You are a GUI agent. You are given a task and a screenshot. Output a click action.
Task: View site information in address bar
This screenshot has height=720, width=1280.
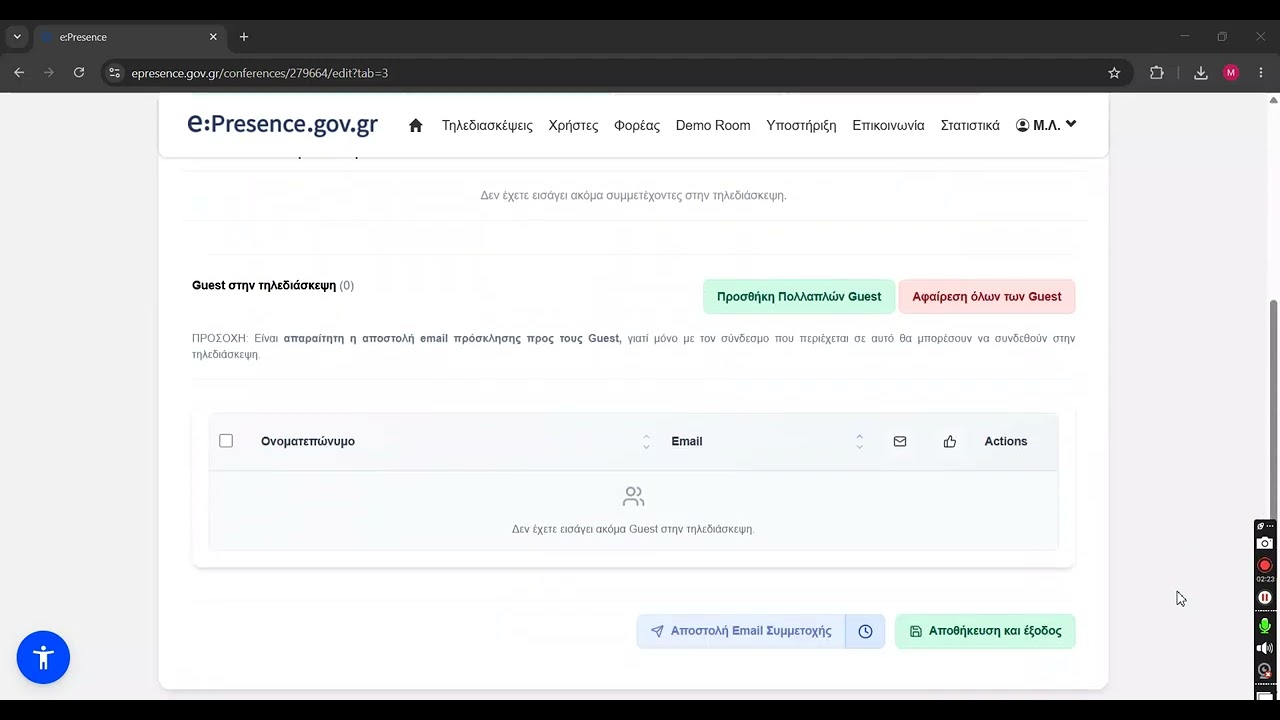pyautogui.click(x=114, y=73)
